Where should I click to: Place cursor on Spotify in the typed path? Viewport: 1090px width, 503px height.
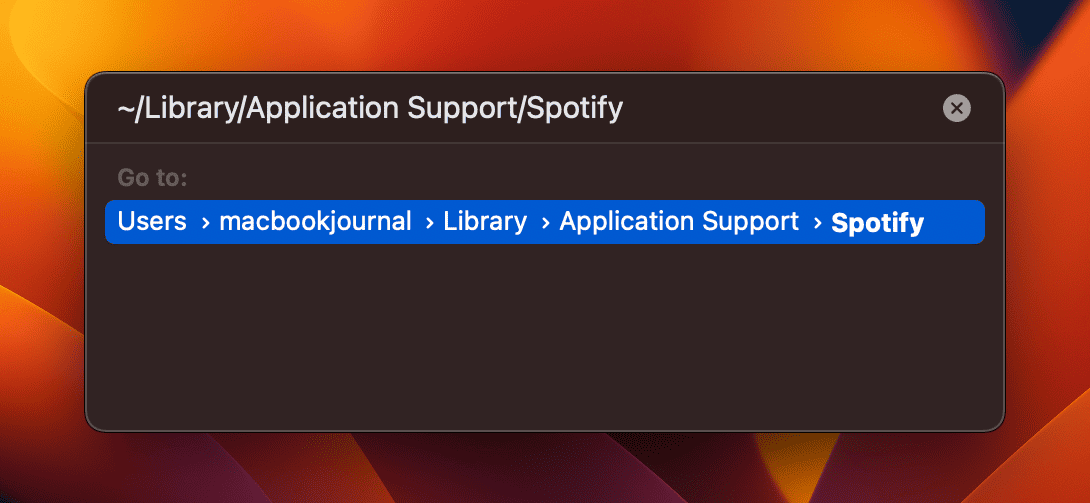coord(574,109)
